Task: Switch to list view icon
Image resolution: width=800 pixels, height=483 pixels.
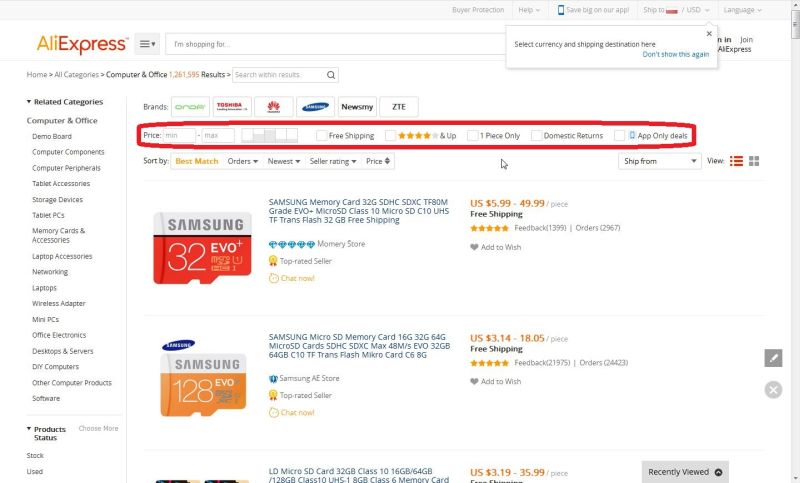Action: pos(736,161)
